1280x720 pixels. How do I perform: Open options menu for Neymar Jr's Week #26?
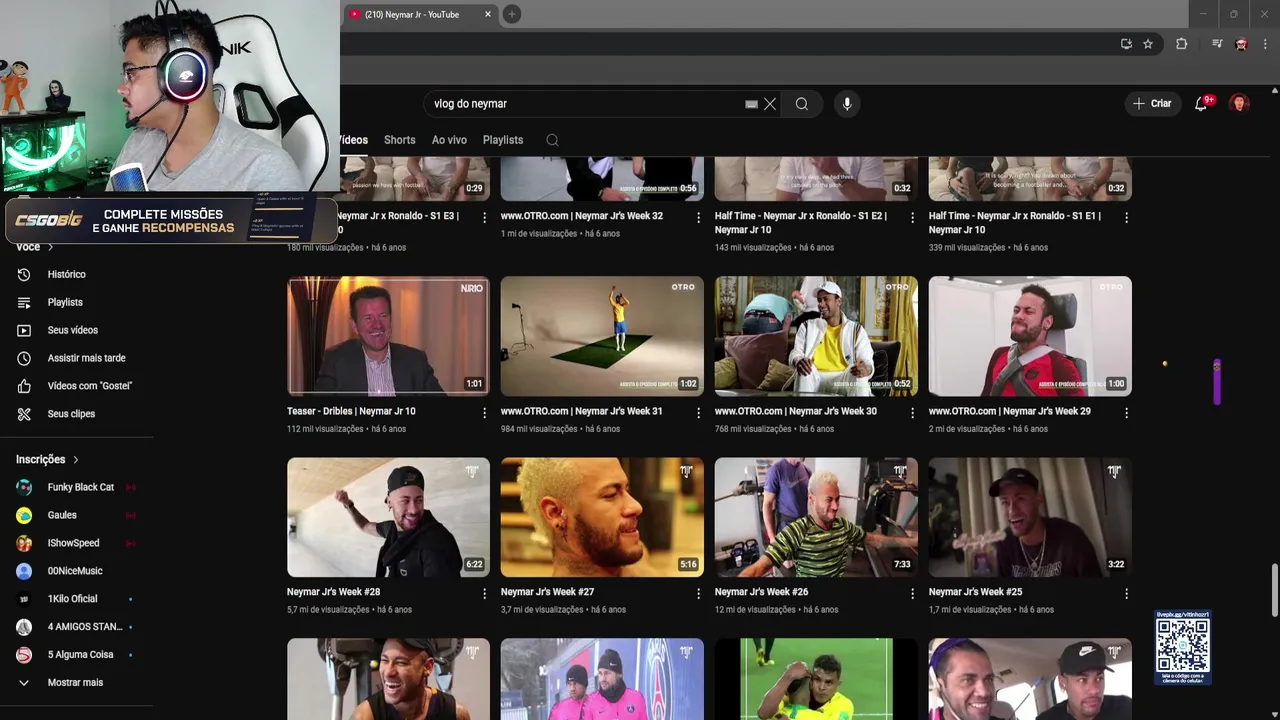point(912,593)
